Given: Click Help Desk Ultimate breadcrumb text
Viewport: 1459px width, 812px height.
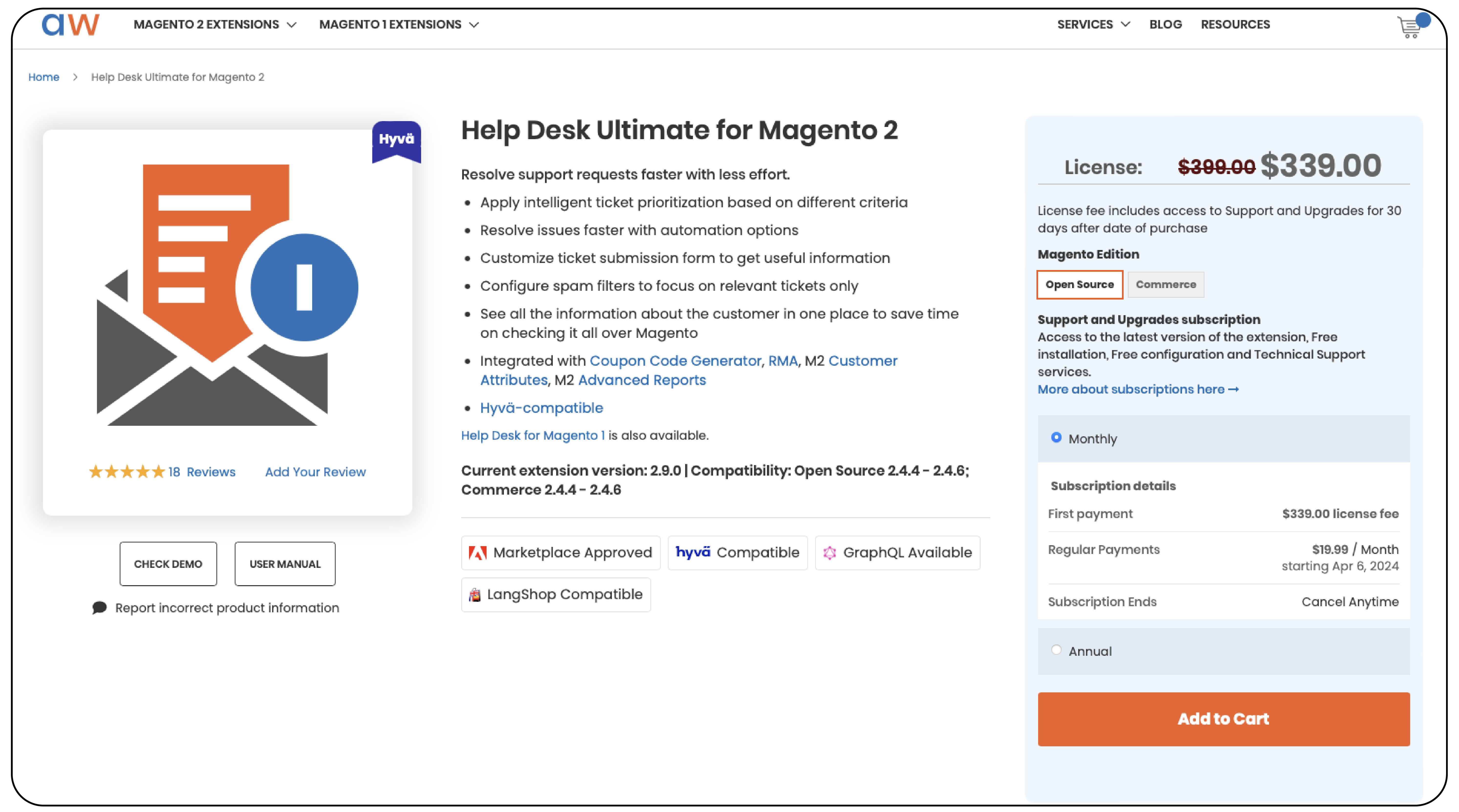Looking at the screenshot, I should [177, 77].
